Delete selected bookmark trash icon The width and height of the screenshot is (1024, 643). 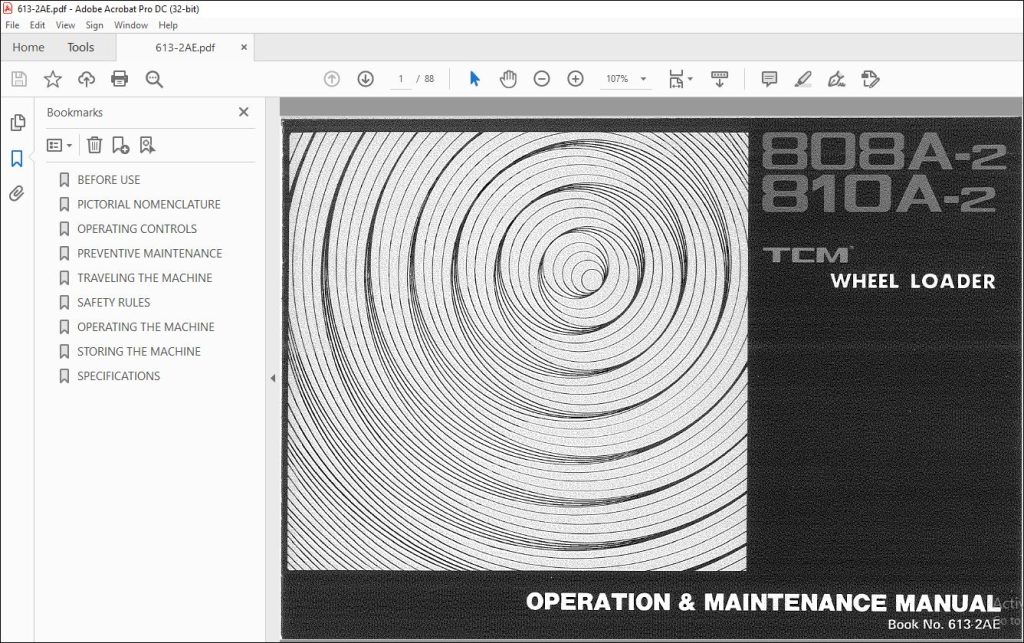[x=95, y=145]
